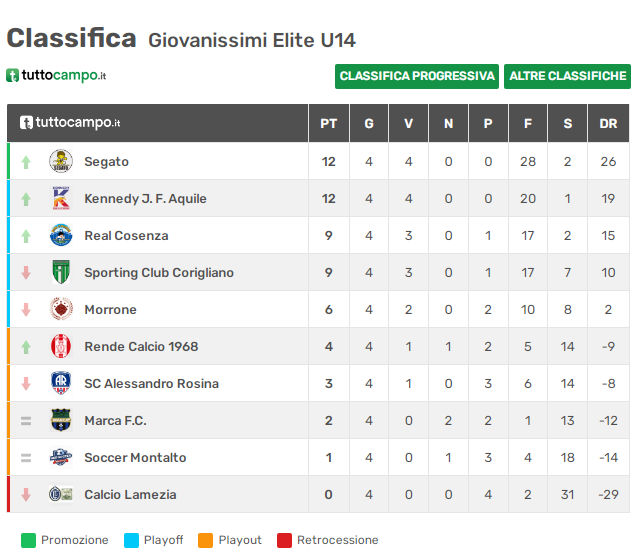The image size is (636, 549).
Task: Click the Real Cosenza team crest
Action: pyautogui.click(x=61, y=235)
